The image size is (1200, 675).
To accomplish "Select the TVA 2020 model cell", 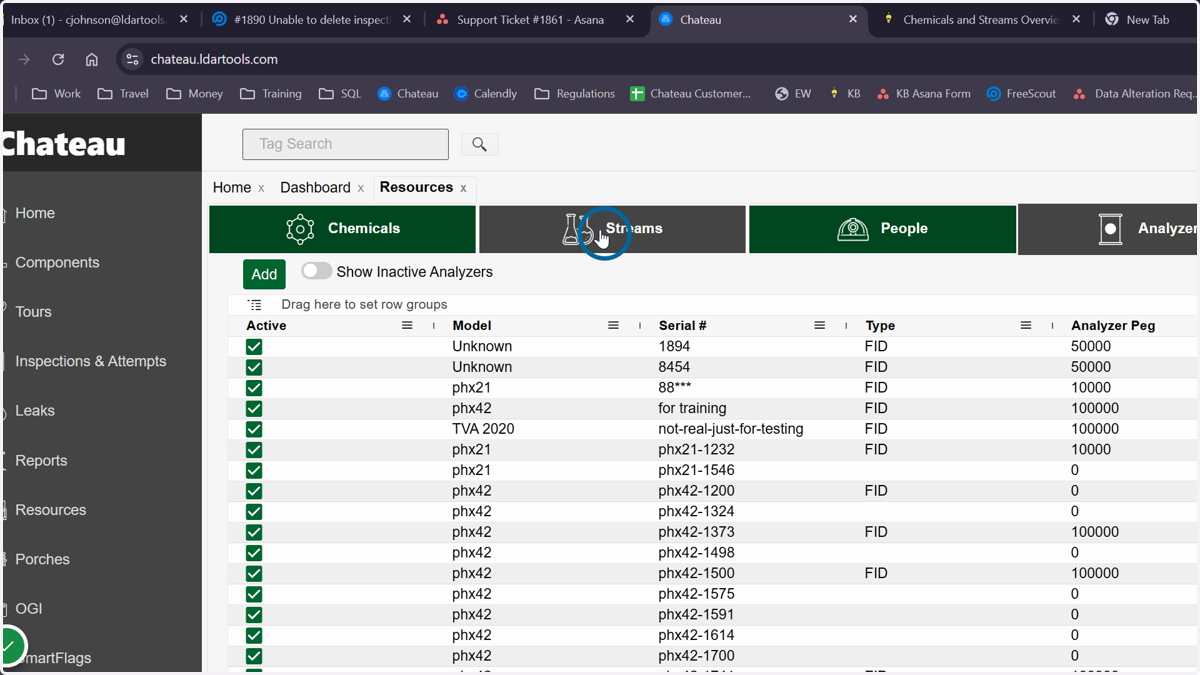I will pyautogui.click(x=483, y=429).
